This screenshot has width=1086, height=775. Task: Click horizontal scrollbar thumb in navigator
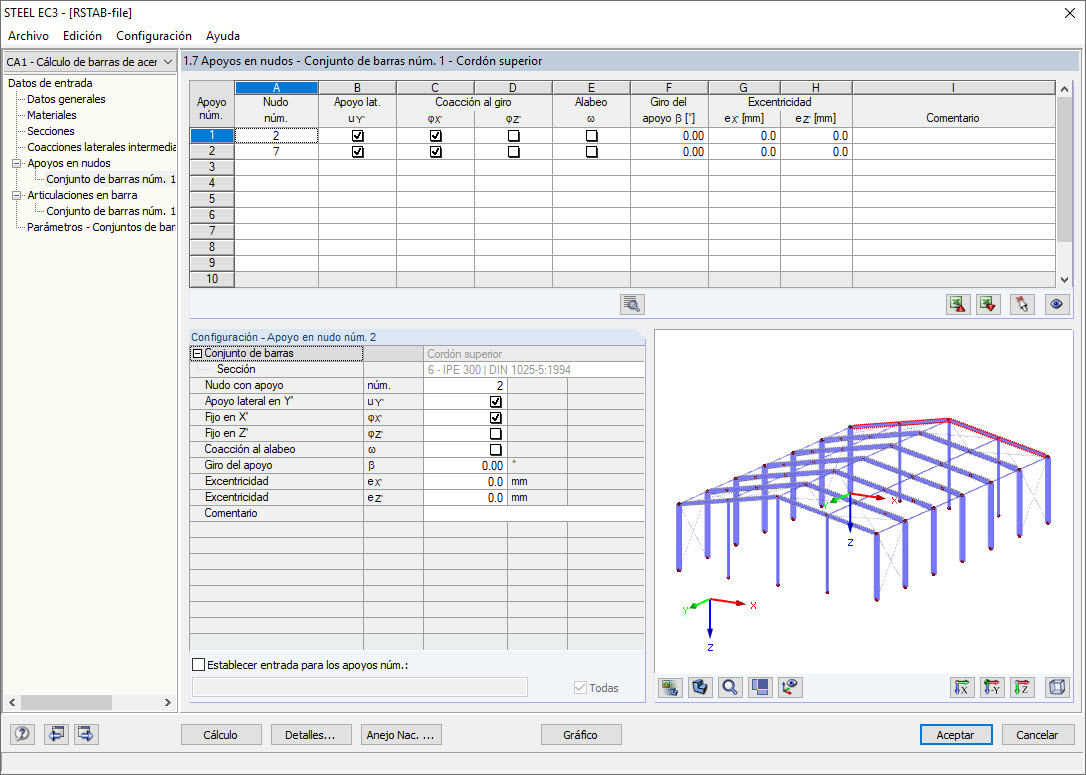pyautogui.click(x=66, y=702)
